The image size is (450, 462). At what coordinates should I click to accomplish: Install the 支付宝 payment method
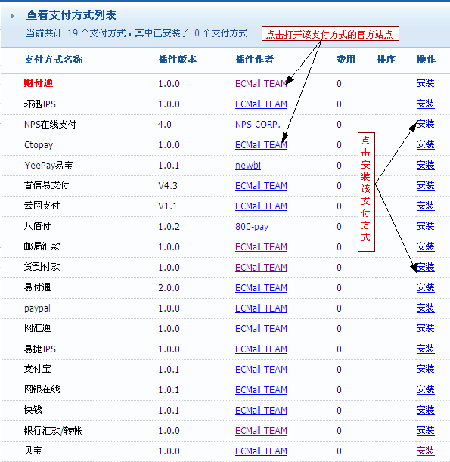click(425, 369)
